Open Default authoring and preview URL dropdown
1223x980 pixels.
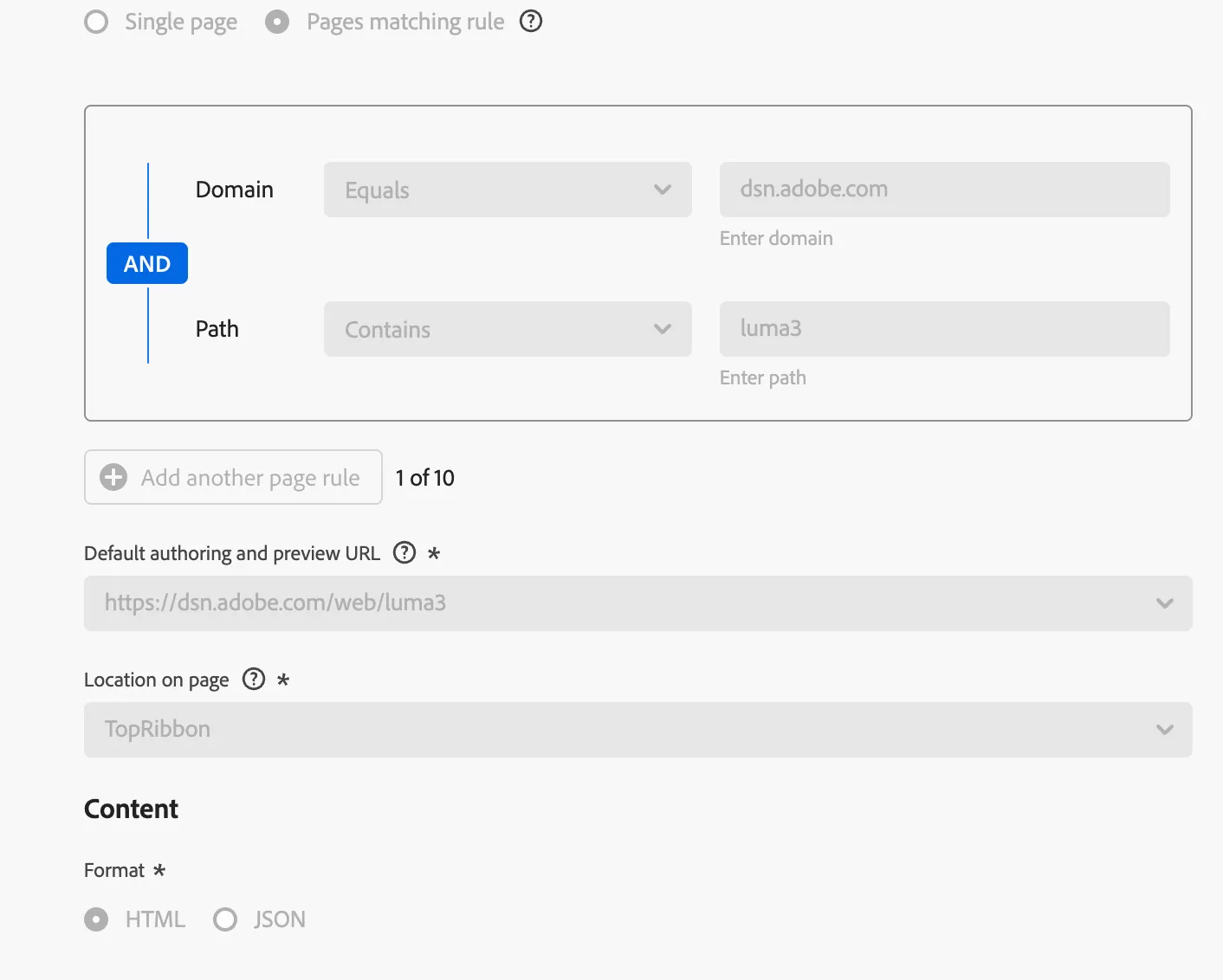click(x=638, y=603)
